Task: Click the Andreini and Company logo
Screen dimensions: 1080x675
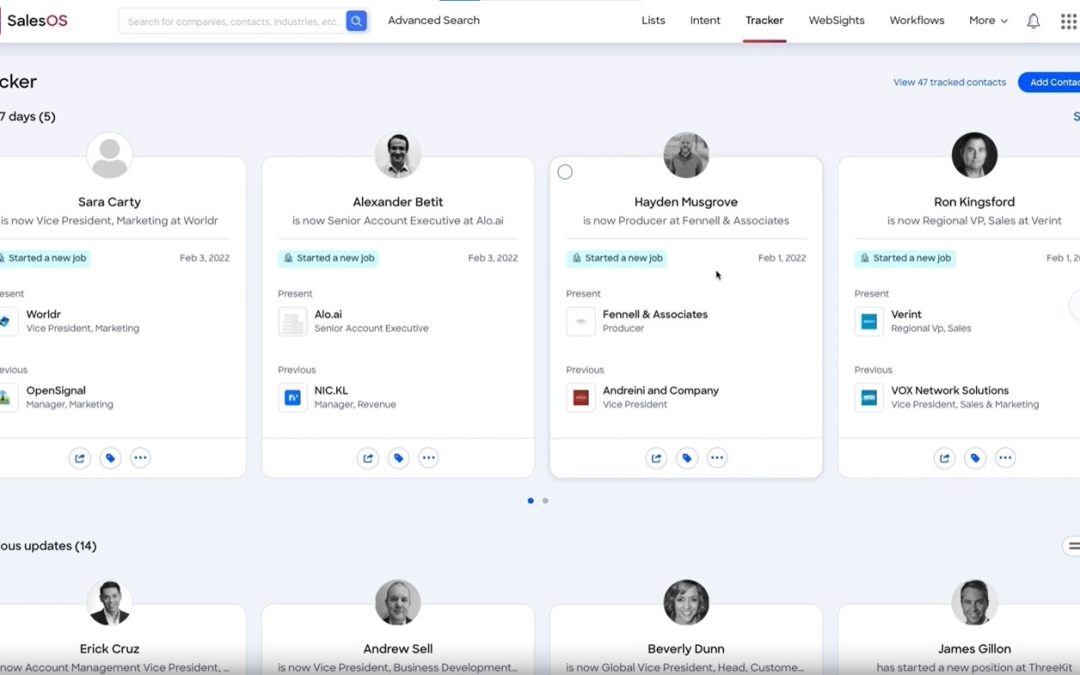Action: 581,397
